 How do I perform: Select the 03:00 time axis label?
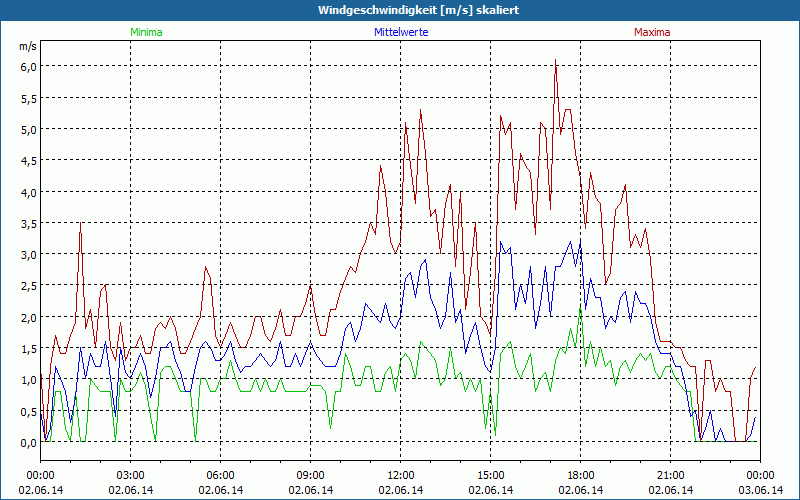[130, 475]
